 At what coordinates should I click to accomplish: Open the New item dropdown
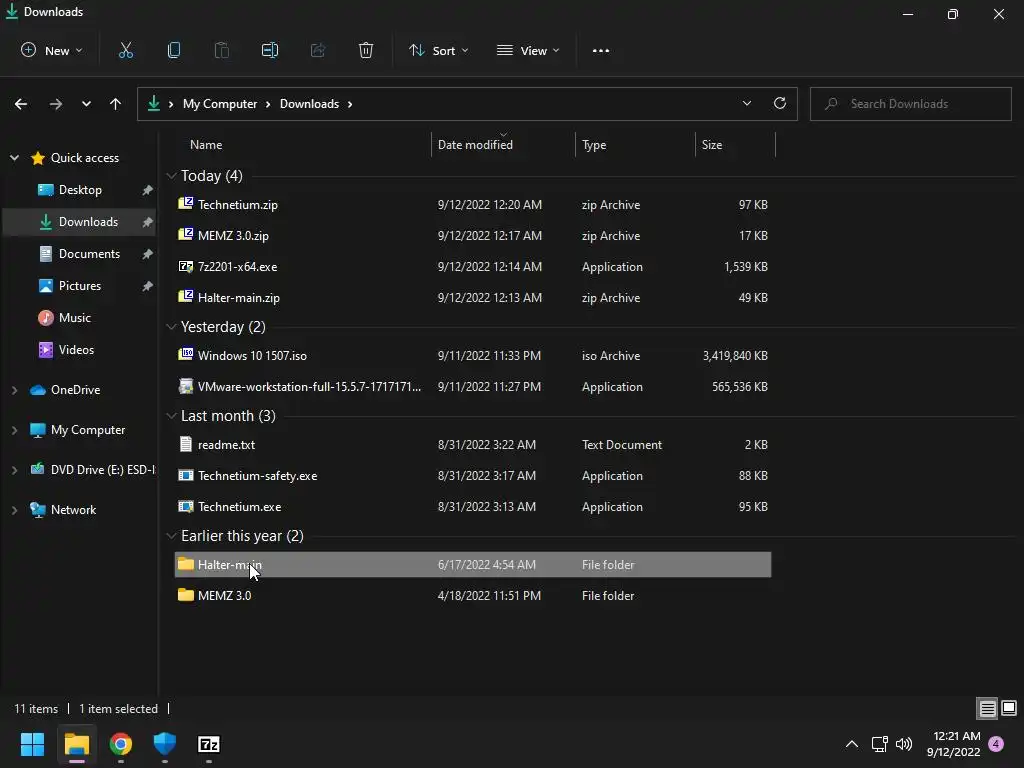pyautogui.click(x=52, y=50)
